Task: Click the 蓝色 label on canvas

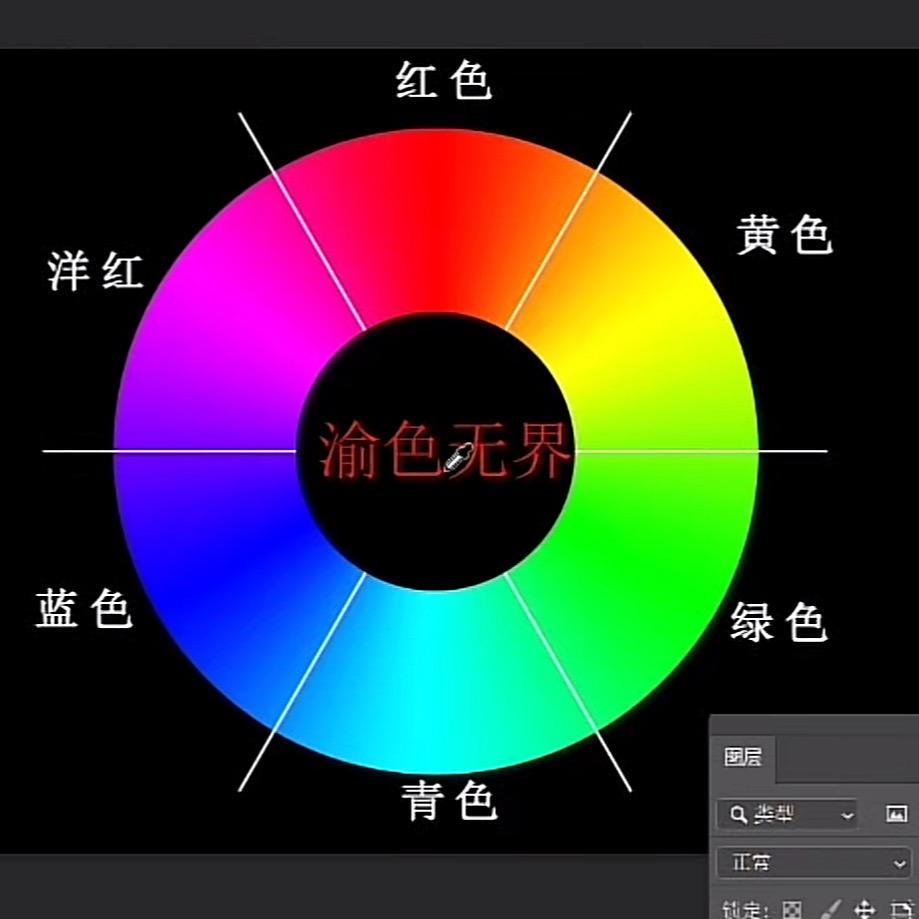Action: pos(84,610)
